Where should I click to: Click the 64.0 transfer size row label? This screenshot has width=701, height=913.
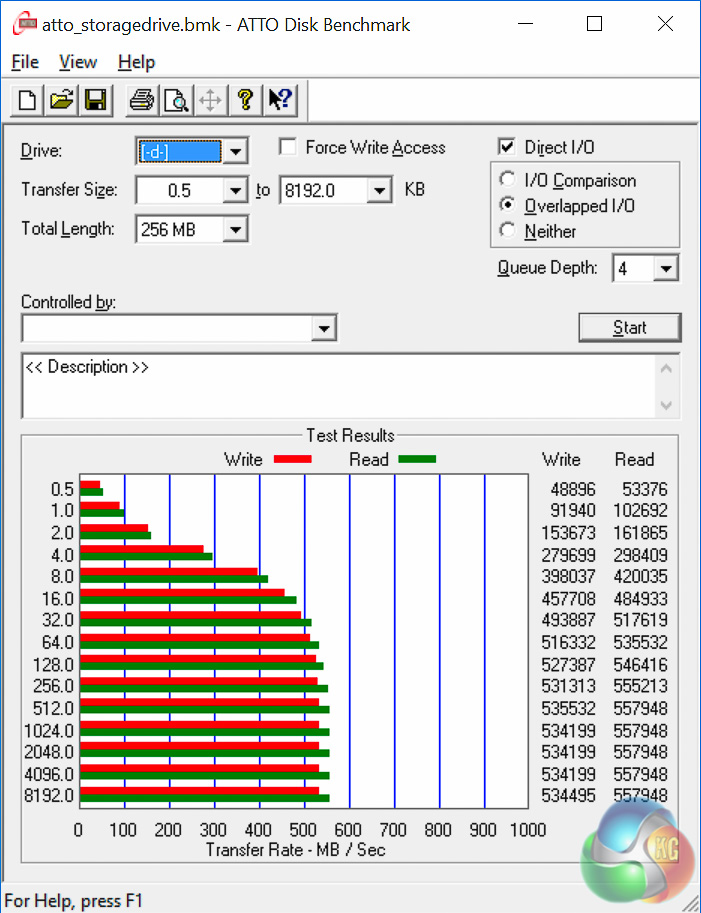58,642
